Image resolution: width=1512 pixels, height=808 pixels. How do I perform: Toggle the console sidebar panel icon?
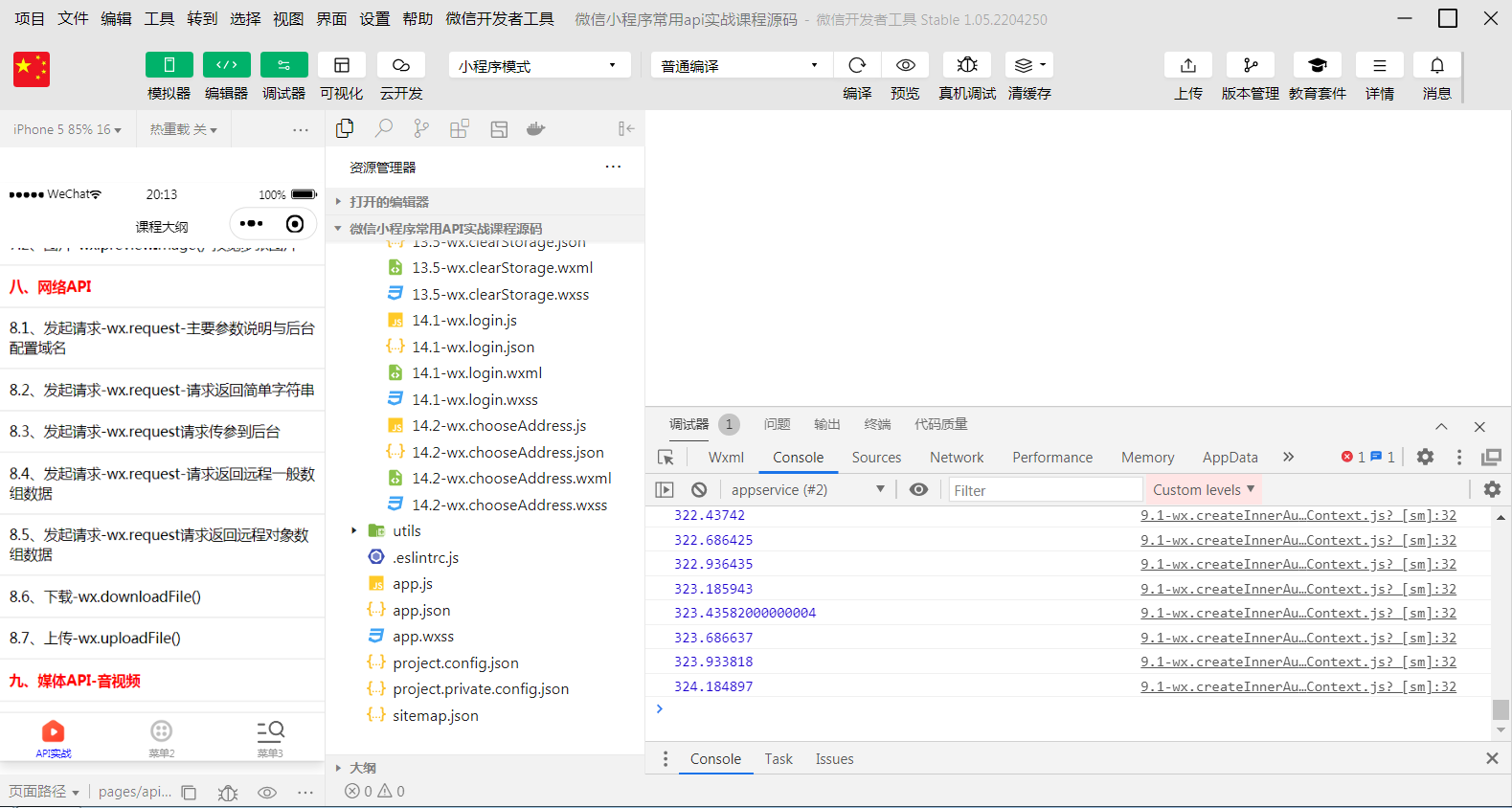coord(665,489)
